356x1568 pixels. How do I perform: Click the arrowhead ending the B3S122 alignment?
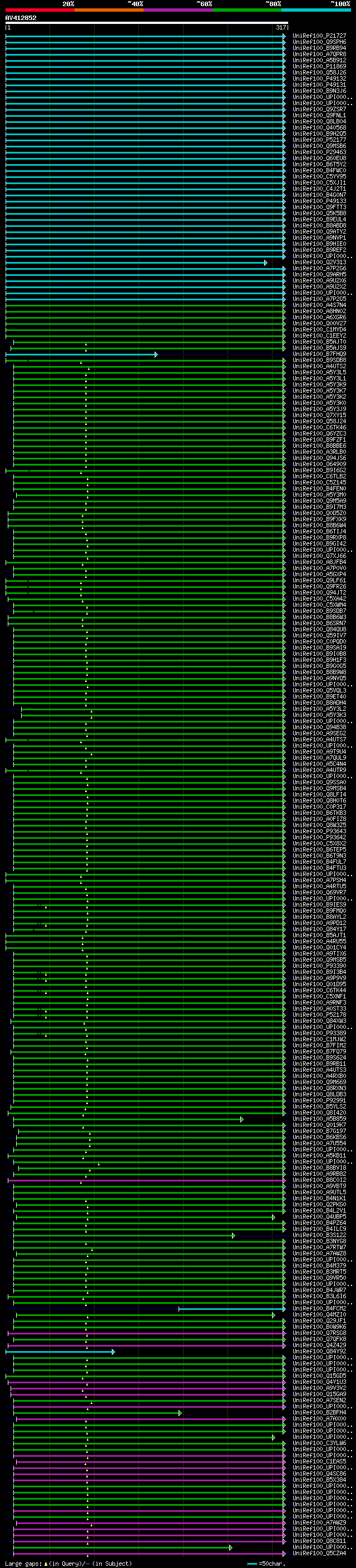point(233,1235)
